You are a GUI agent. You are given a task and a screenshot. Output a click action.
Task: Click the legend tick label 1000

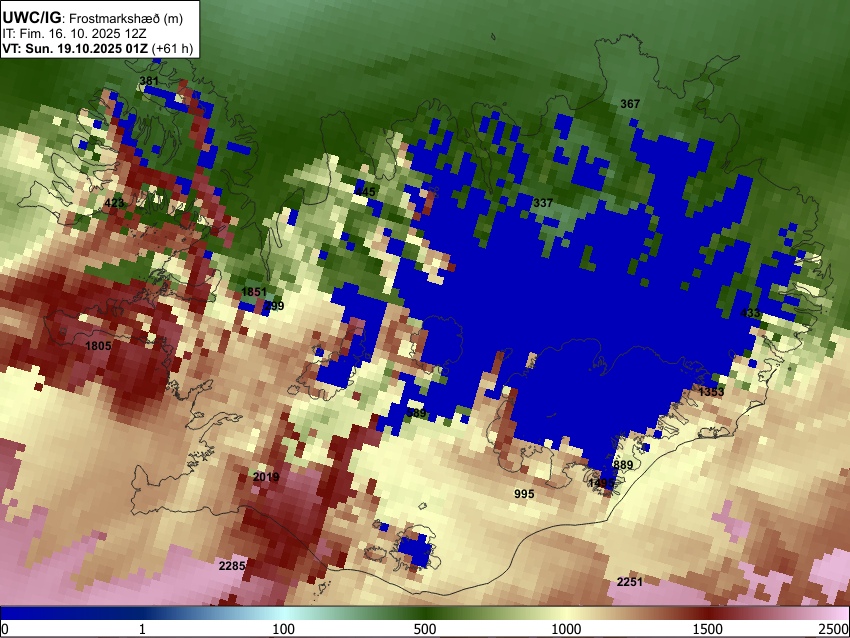566,629
